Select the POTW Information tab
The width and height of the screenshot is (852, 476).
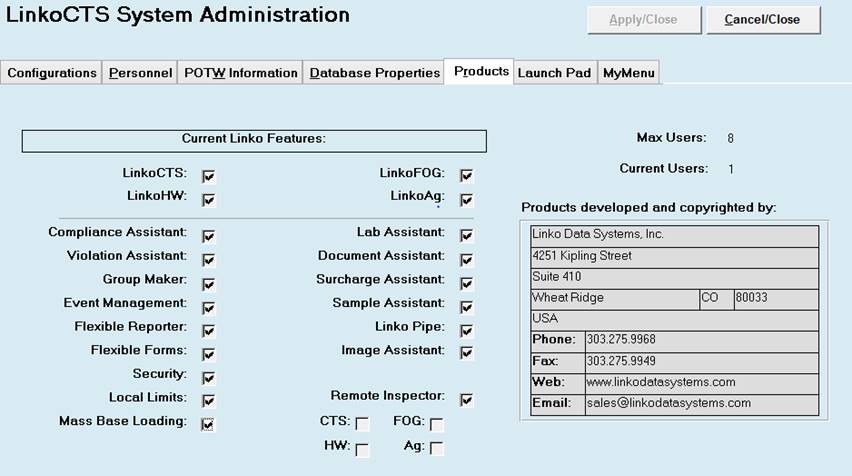240,73
